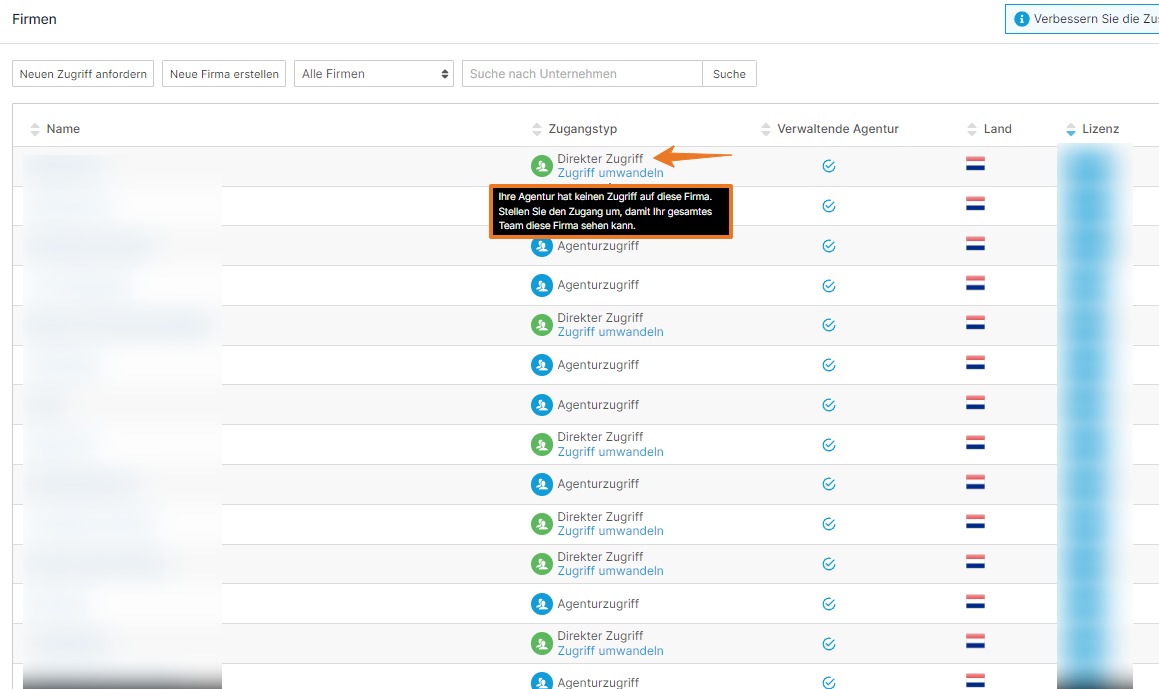1159x689 pixels.
Task: Click the sort arrows beside the Name header
Action: [35, 129]
